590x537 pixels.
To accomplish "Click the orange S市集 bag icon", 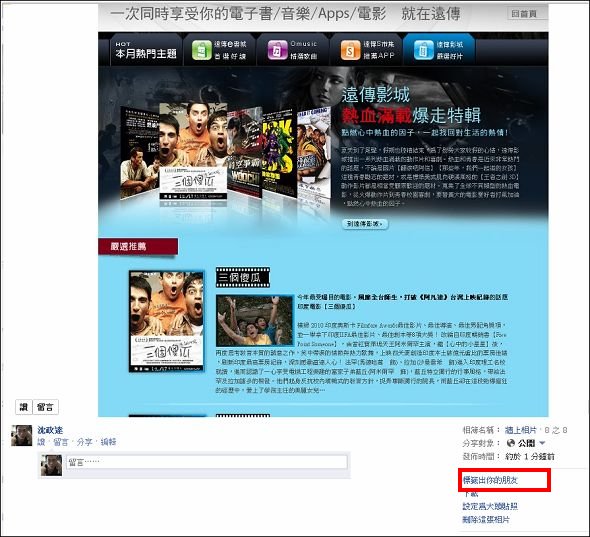I will (350, 50).
